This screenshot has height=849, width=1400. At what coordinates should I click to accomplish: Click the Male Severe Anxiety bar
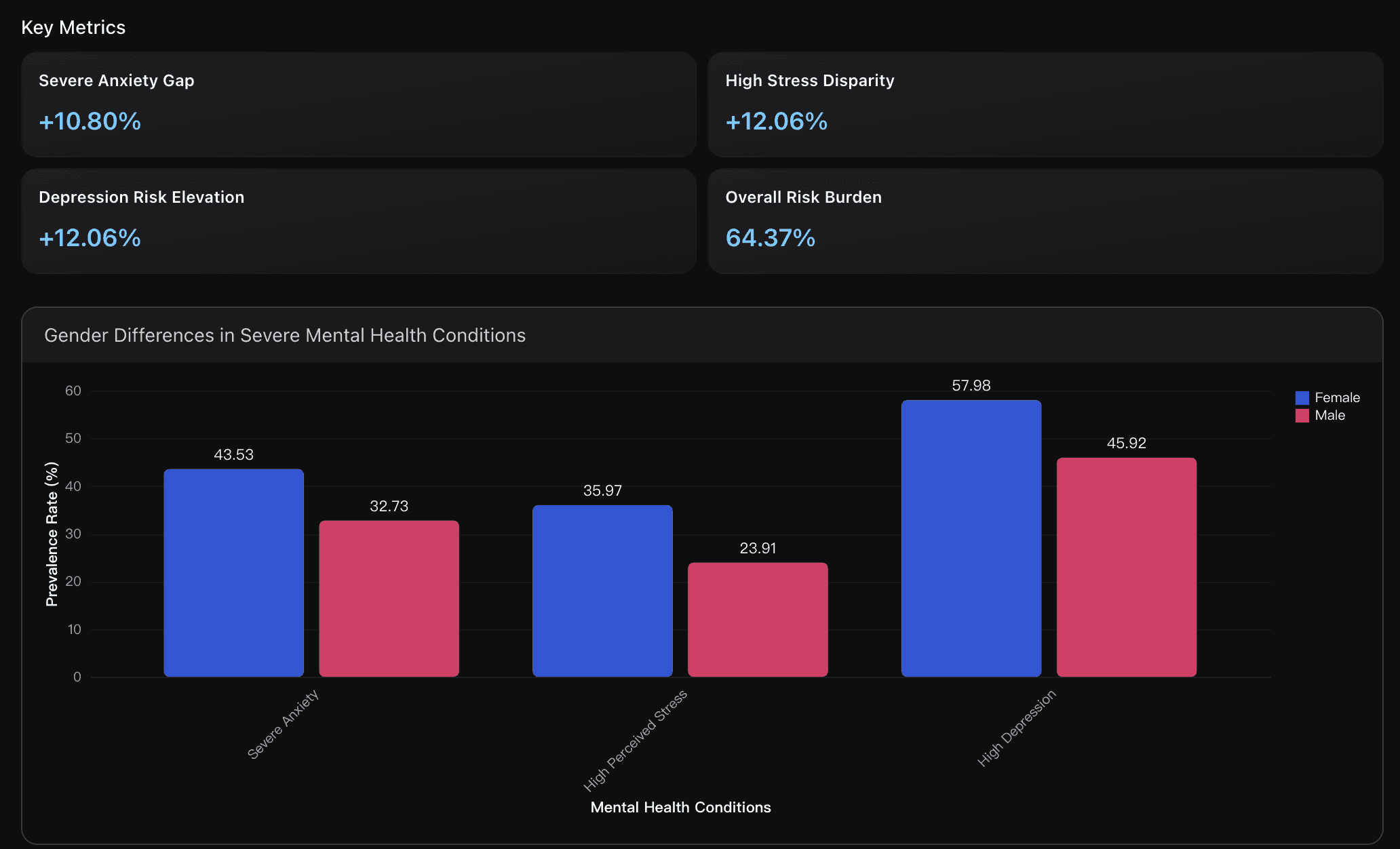pyautogui.click(x=389, y=599)
